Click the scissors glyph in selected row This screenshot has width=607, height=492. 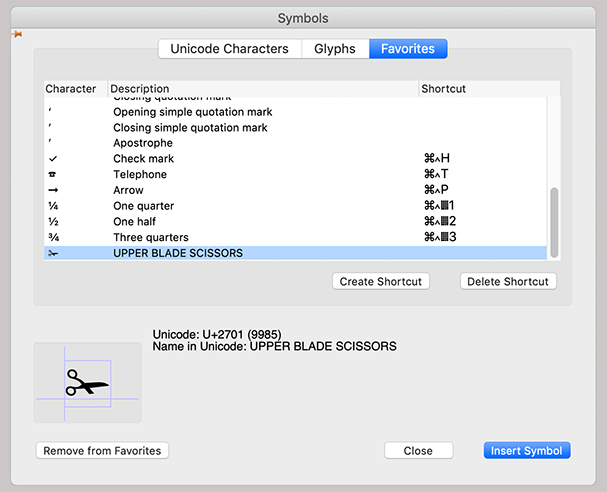pyautogui.click(x=53, y=253)
